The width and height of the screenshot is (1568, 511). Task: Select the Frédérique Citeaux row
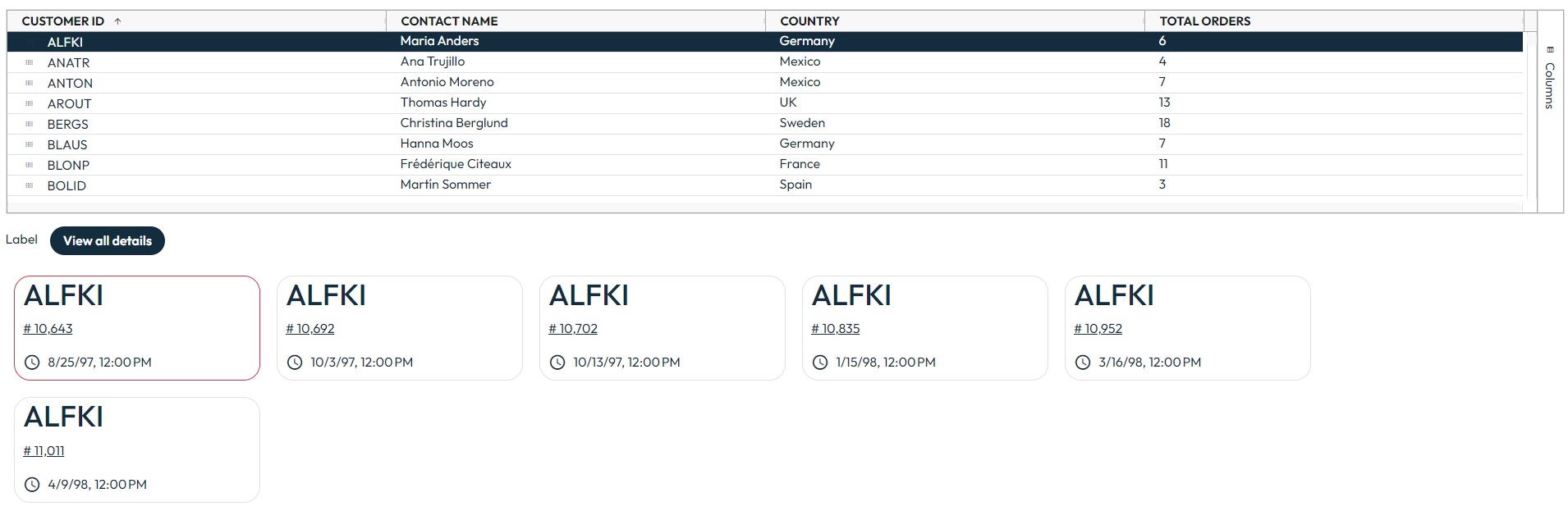[765, 165]
